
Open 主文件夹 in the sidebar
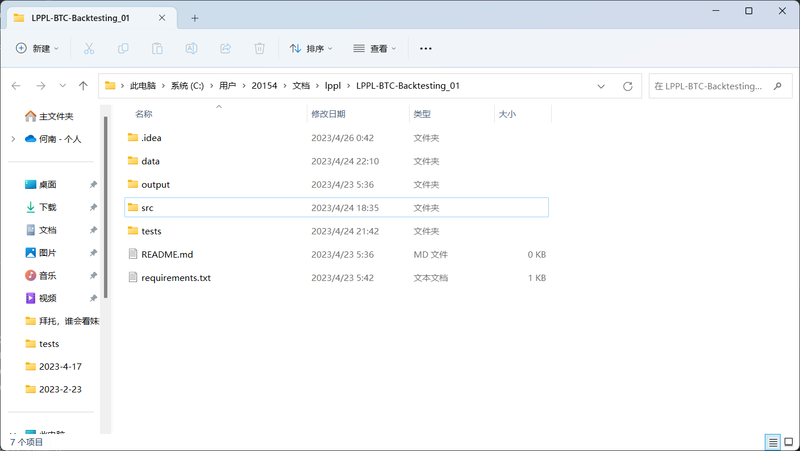pos(49,116)
